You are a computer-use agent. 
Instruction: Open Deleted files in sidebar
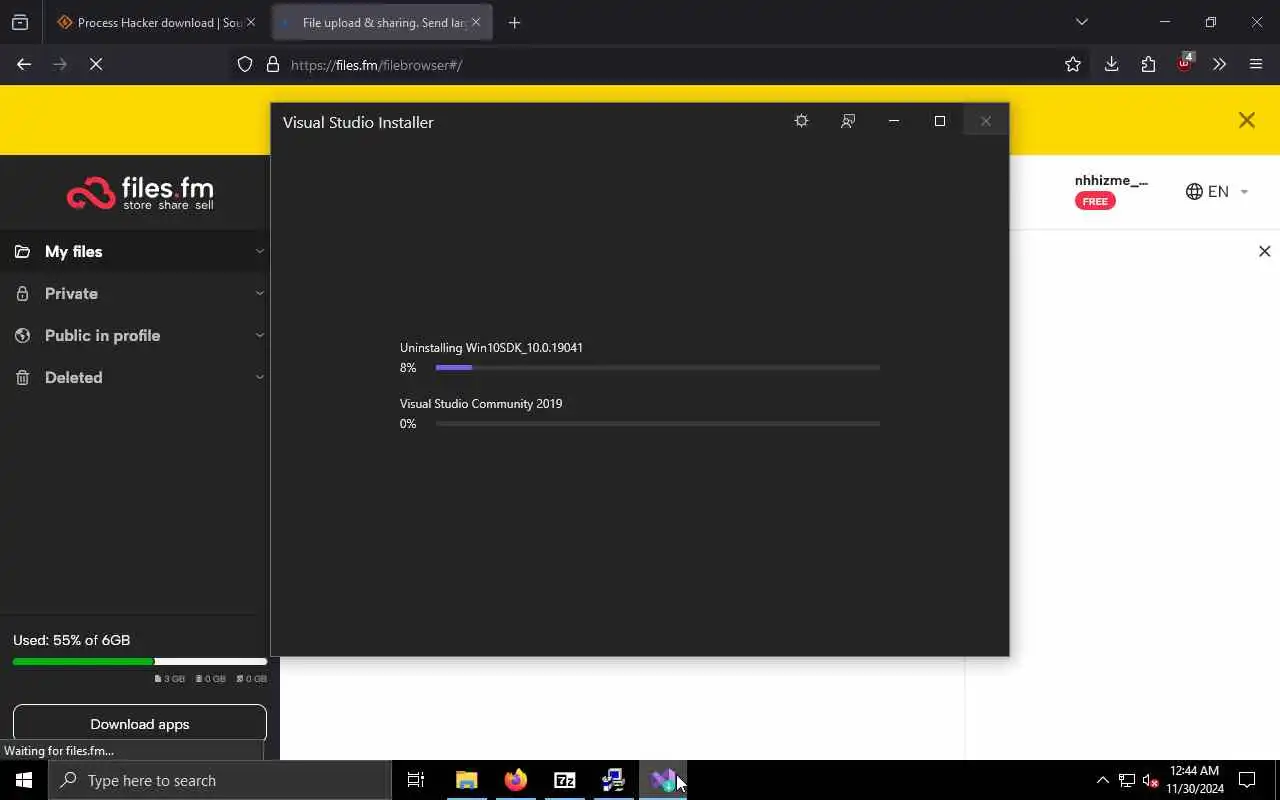73,377
